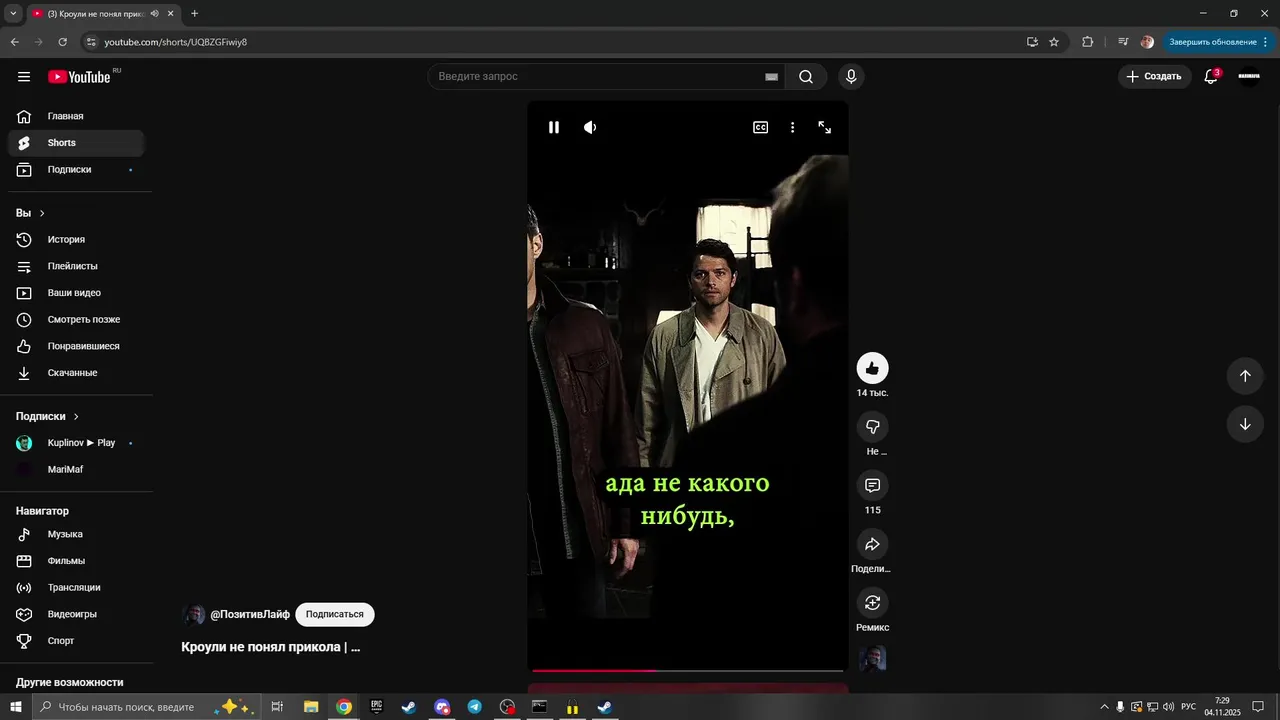Open the Epic Games launcher from the taskbar
This screenshot has height=720, width=1280.
click(376, 707)
